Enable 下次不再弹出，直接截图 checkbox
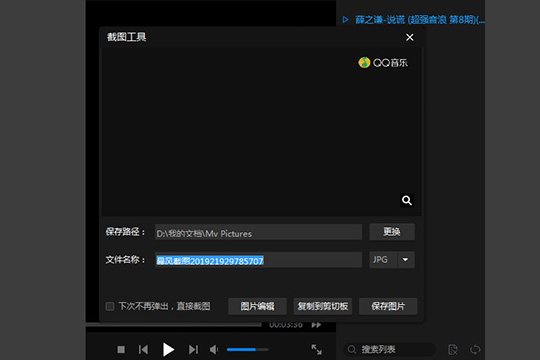540x360 pixels. tap(110, 306)
